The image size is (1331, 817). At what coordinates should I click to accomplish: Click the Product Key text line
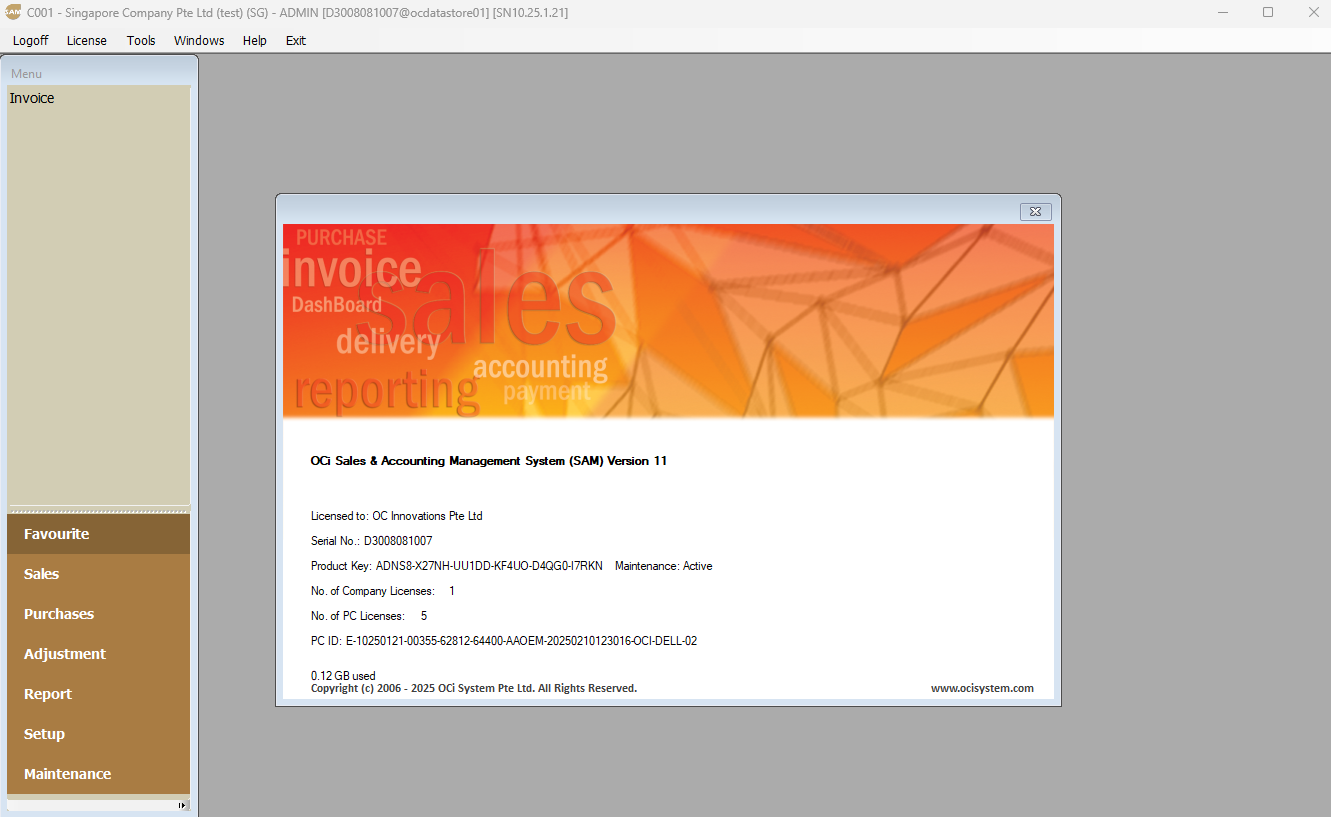457,566
